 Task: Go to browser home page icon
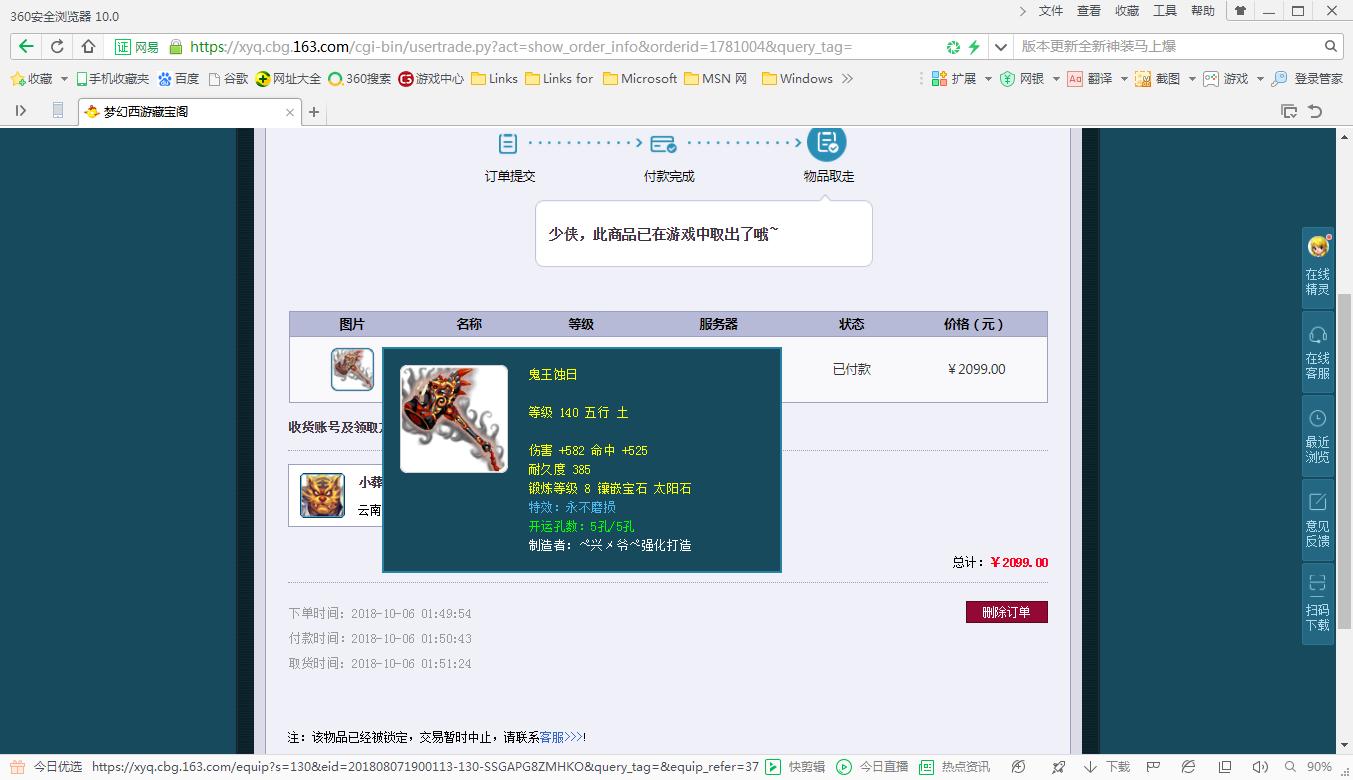(88, 46)
